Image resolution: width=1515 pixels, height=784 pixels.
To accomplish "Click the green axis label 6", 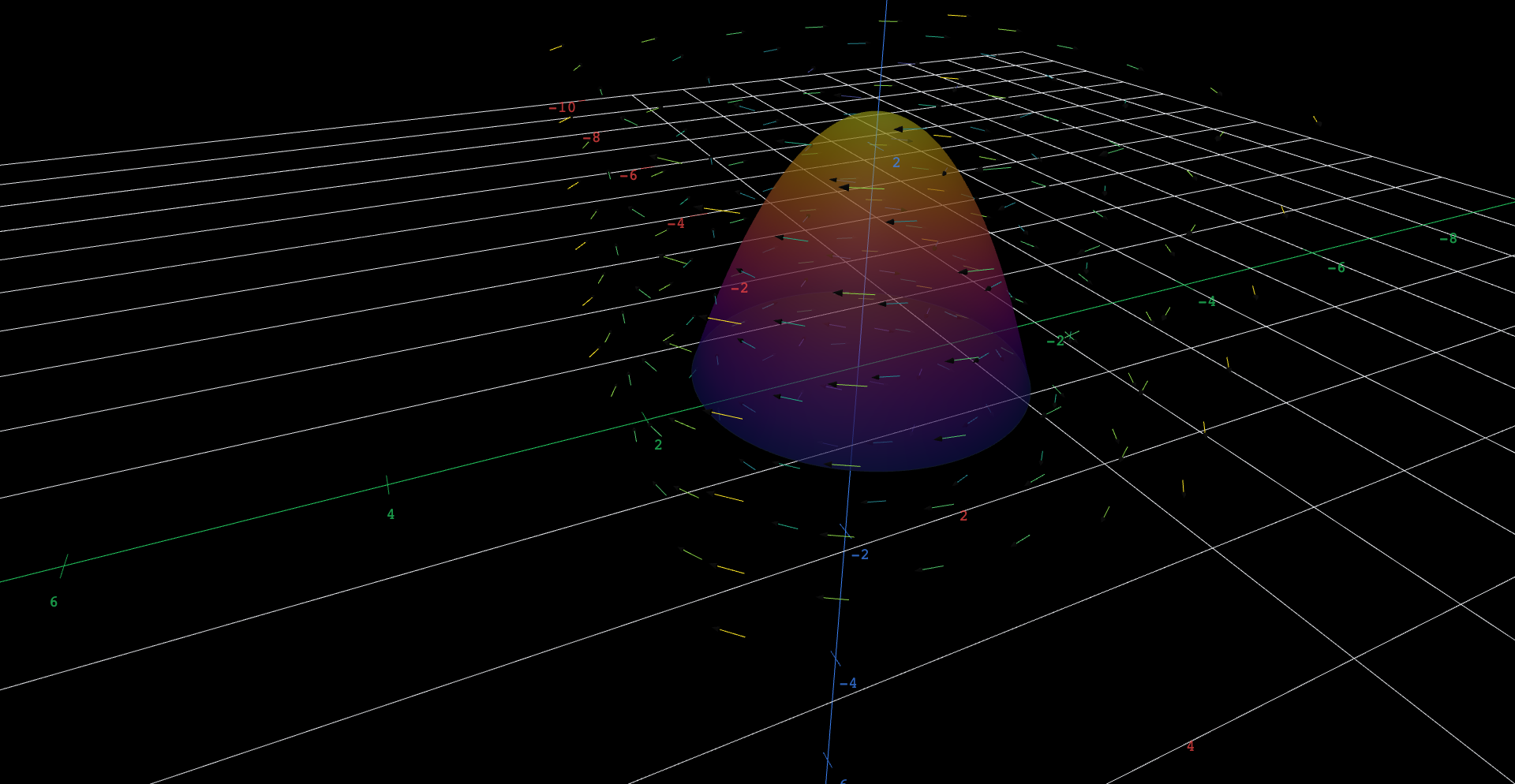I will click(x=54, y=602).
